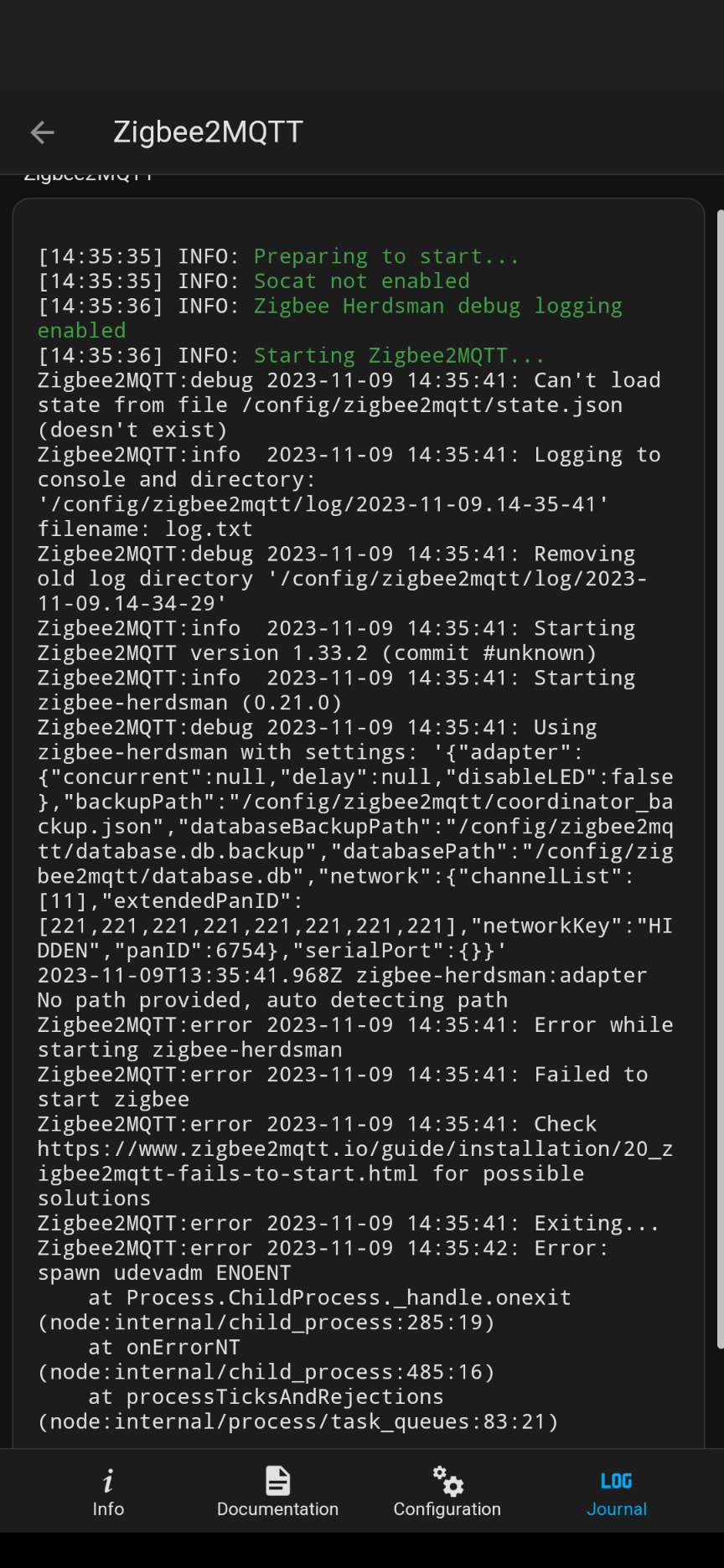Tap the Info tab's italic i icon
Image resolution: width=724 pixels, height=1568 pixels.
click(x=108, y=1481)
